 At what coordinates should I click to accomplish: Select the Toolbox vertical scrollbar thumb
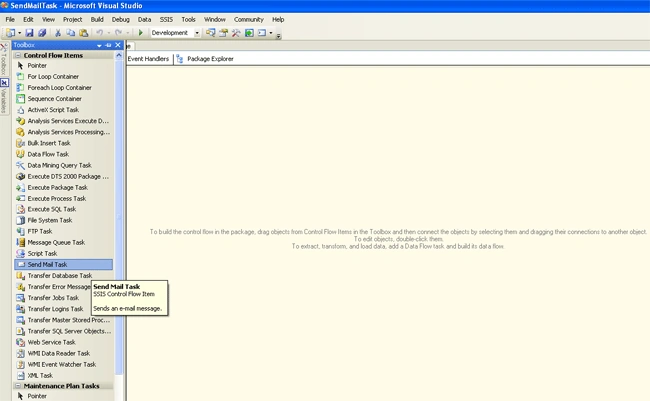(119, 218)
